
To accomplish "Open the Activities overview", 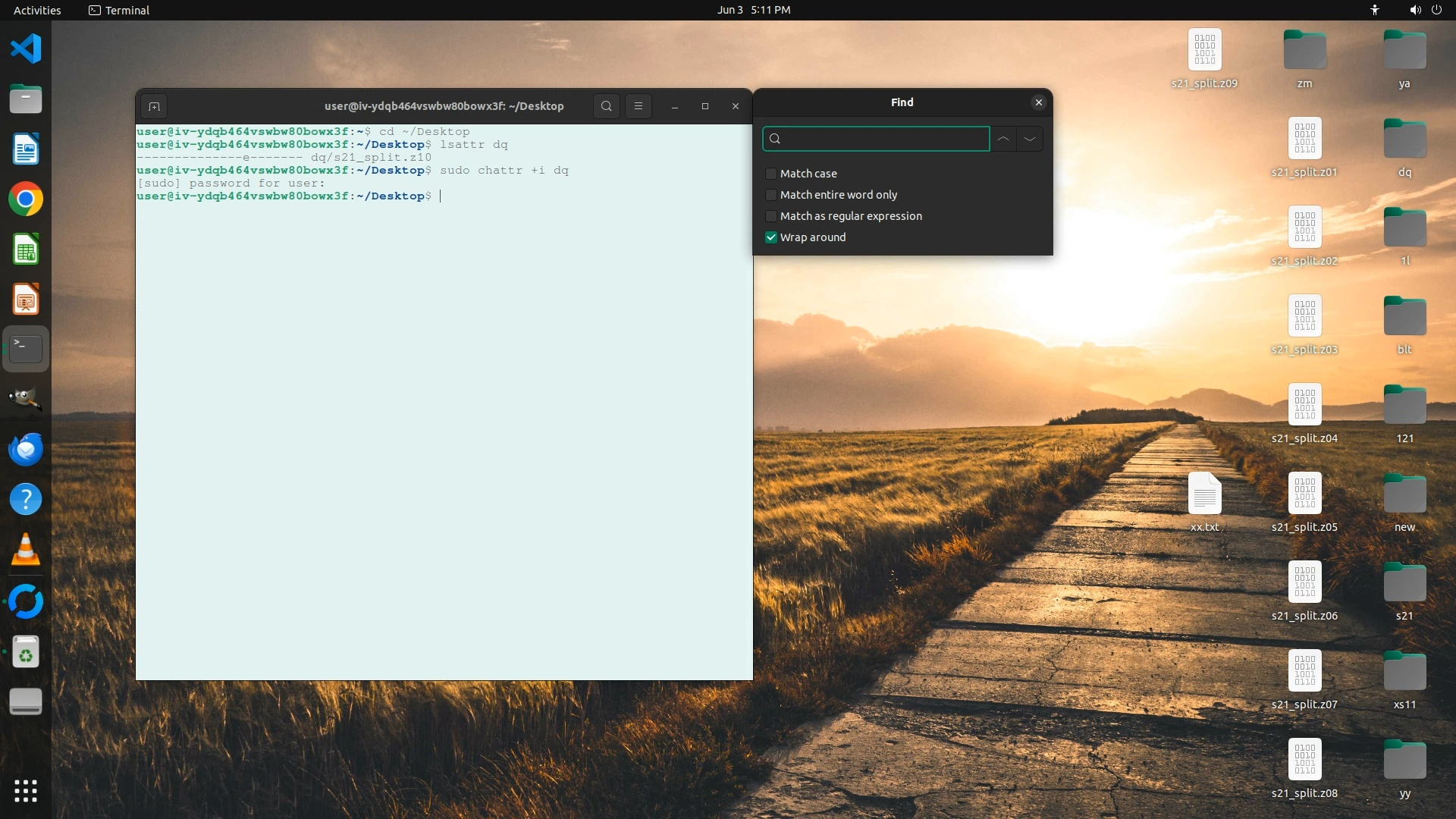I will click(37, 10).
